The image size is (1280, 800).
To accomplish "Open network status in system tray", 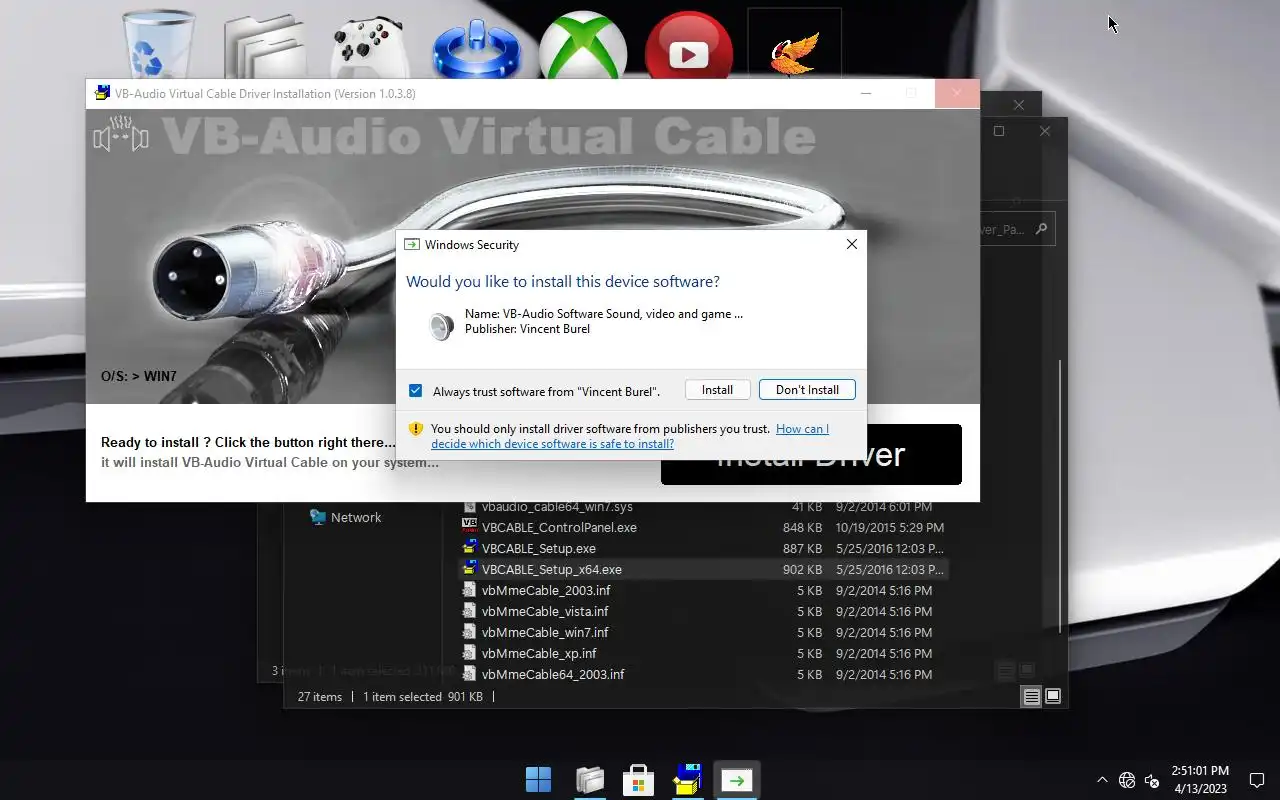I will point(1127,780).
